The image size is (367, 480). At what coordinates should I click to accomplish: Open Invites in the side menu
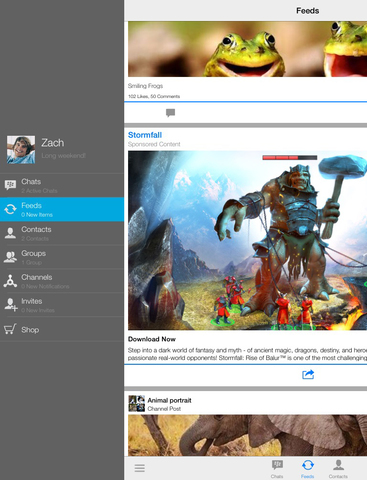(62, 305)
